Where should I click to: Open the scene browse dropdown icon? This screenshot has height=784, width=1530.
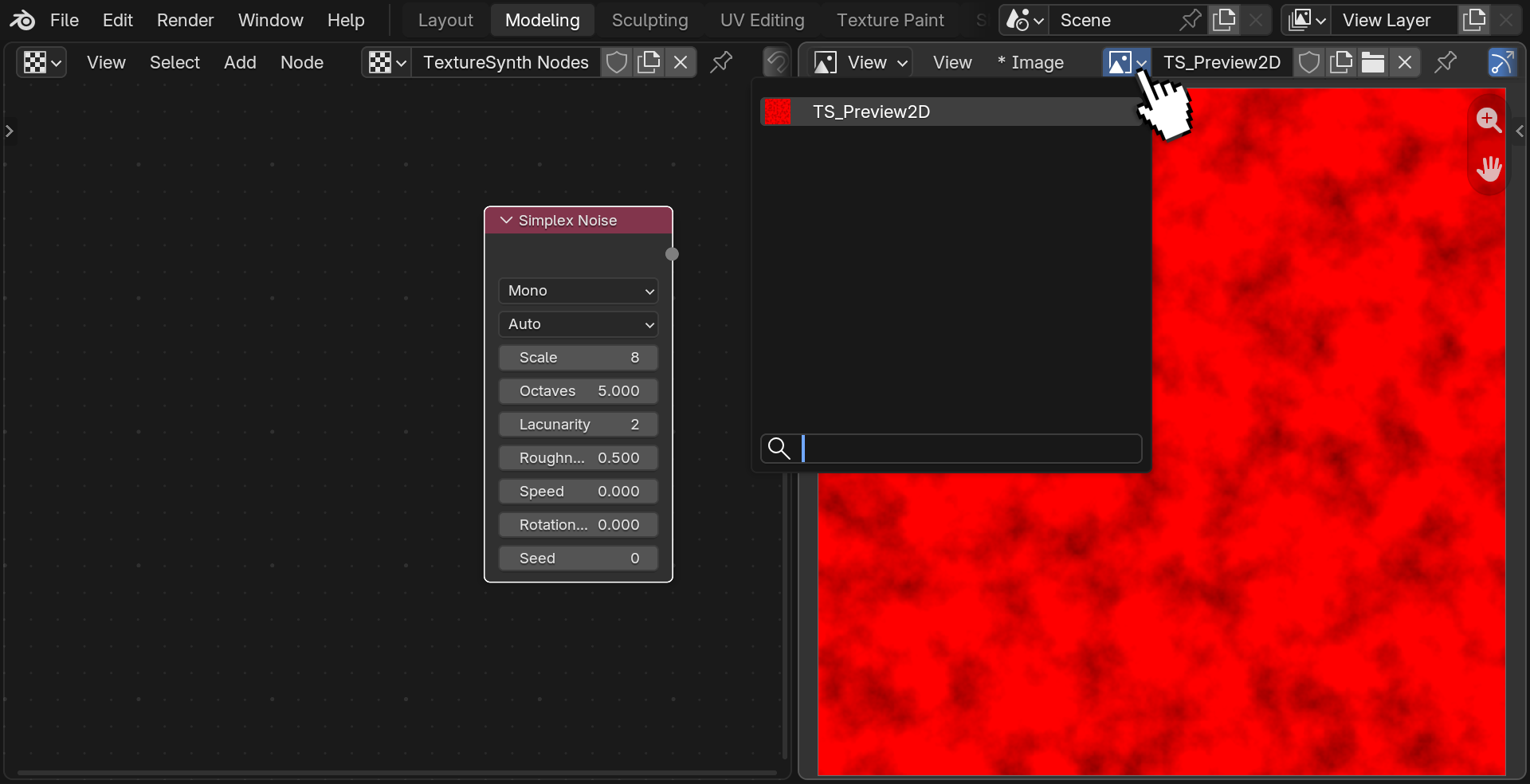pos(1024,20)
